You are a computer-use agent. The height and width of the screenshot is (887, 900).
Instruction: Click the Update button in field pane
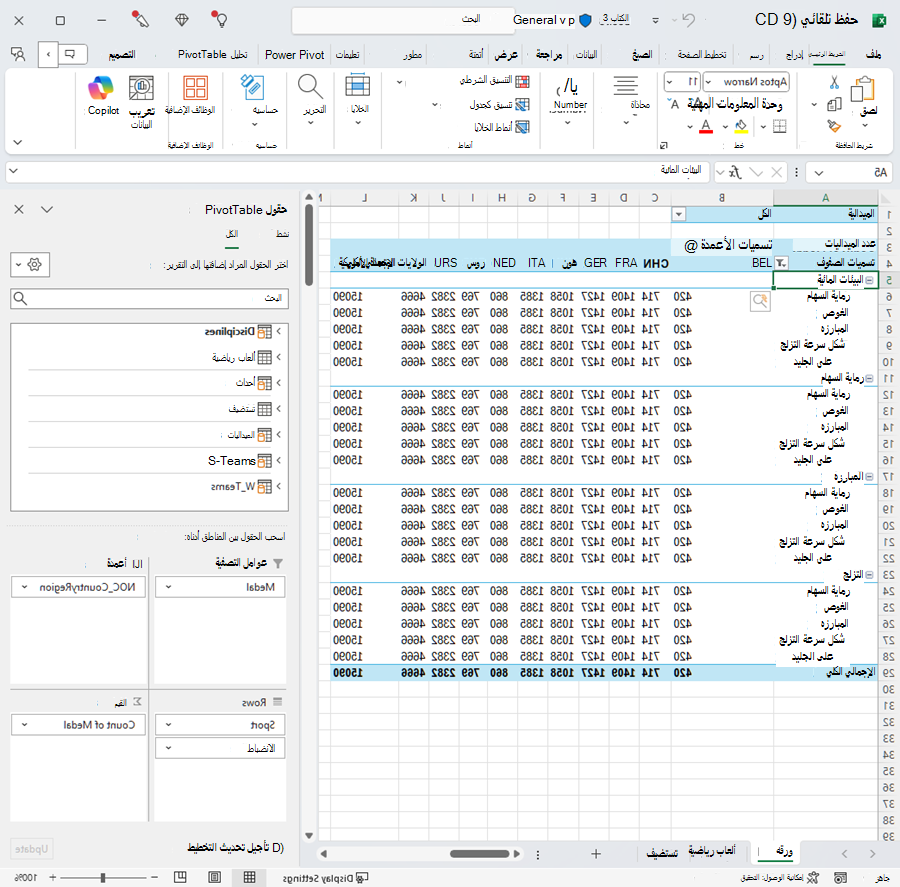32,849
